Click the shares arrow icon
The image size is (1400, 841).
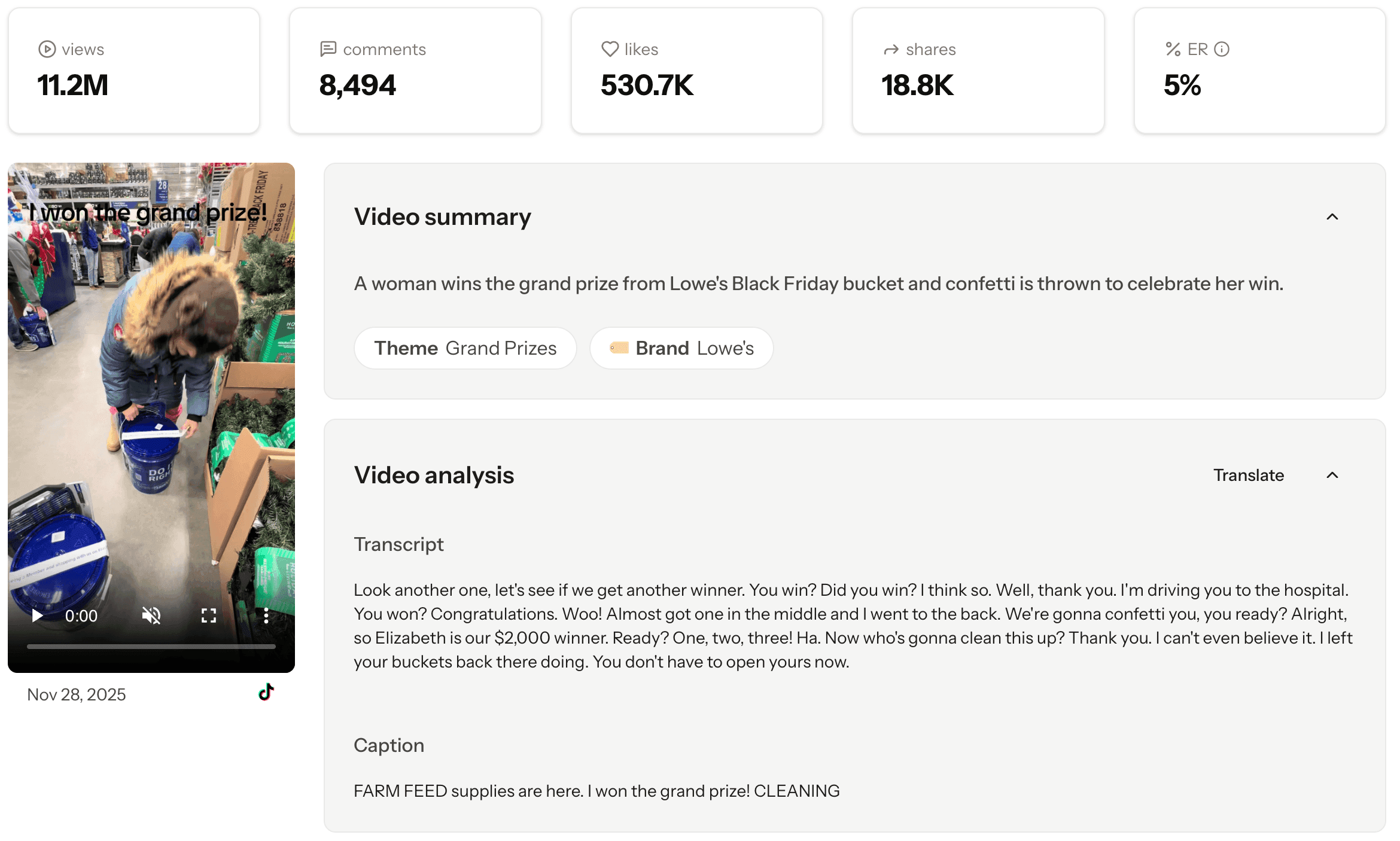891,50
